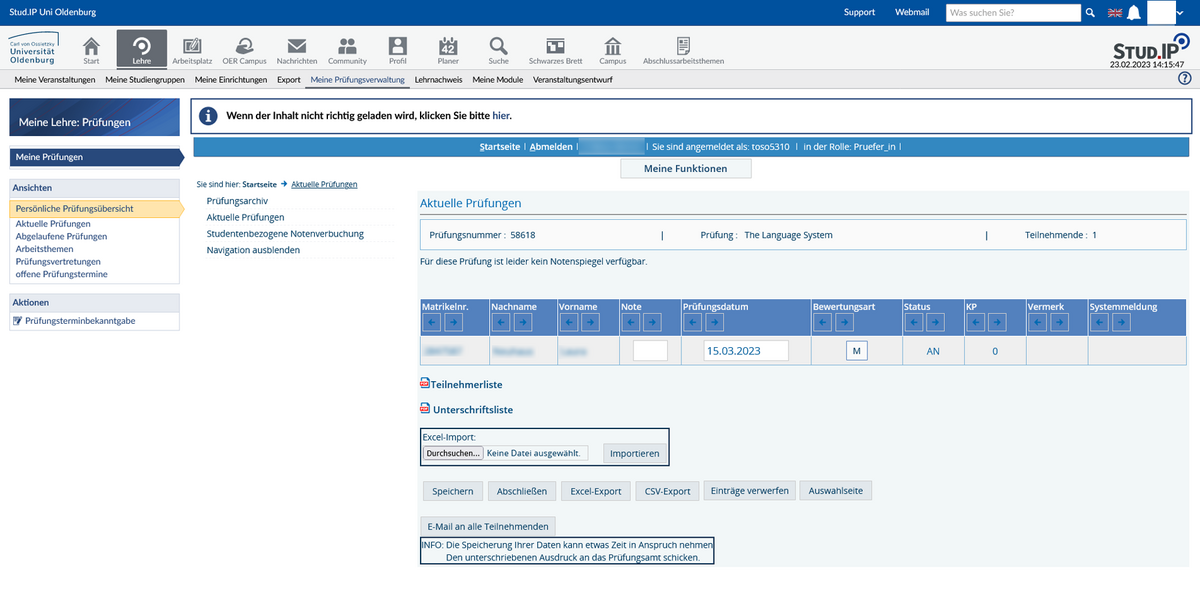Select Arbeitsthemen in sidebar
Image resolution: width=1200 pixels, height=601 pixels.
tap(44, 249)
